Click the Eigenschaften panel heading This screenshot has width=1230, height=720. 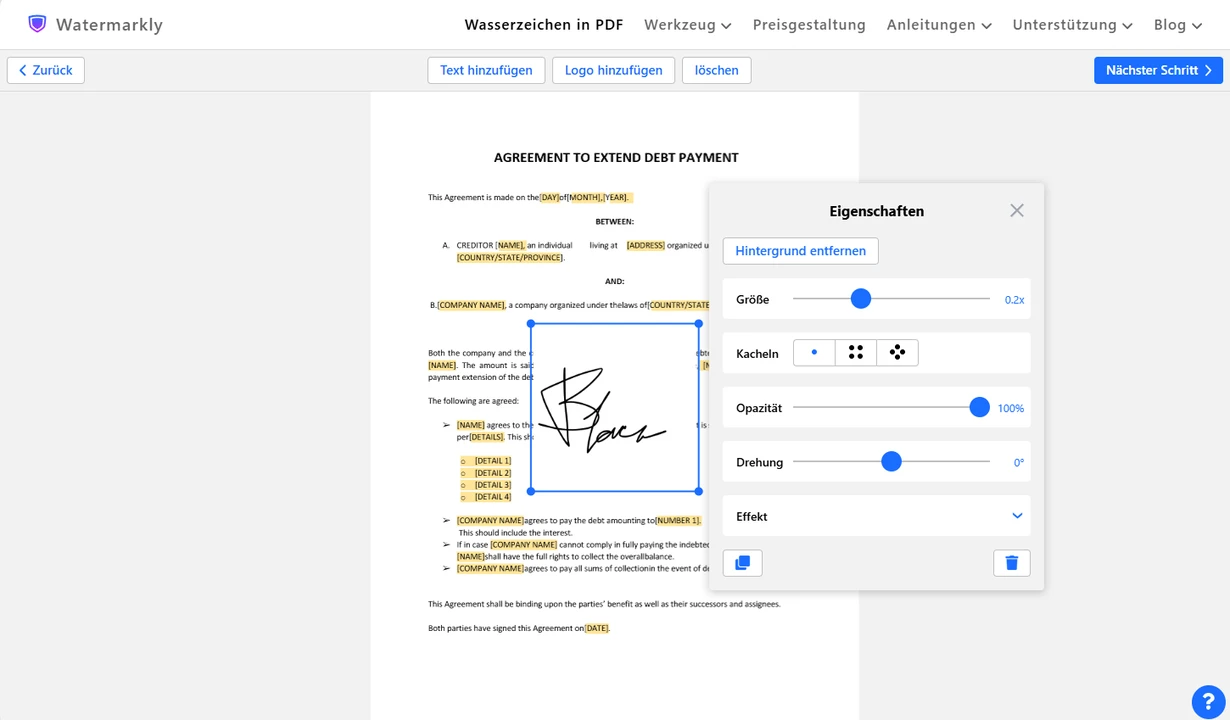click(876, 211)
